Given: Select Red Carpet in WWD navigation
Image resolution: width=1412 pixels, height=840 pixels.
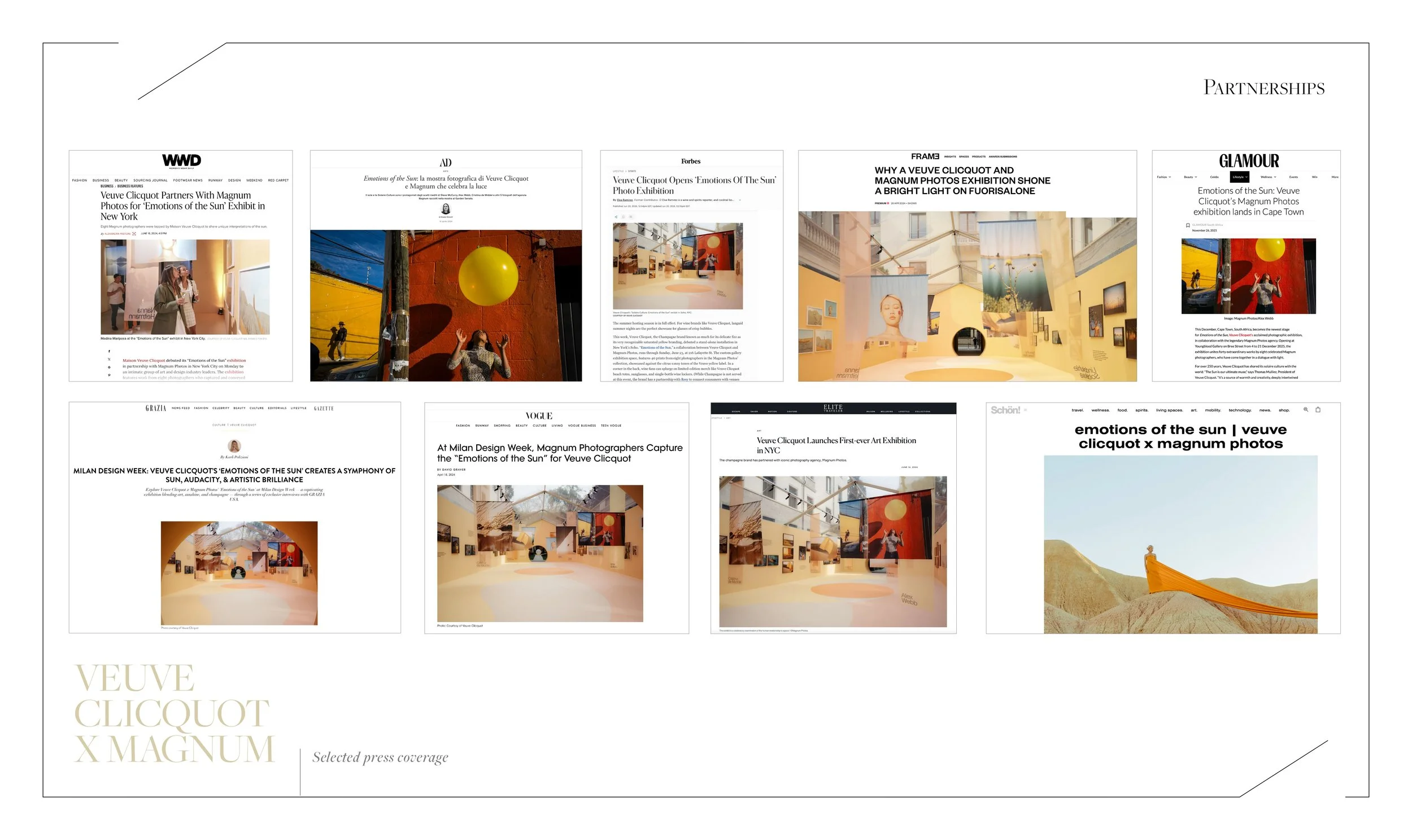Looking at the screenshot, I should tap(278, 181).
